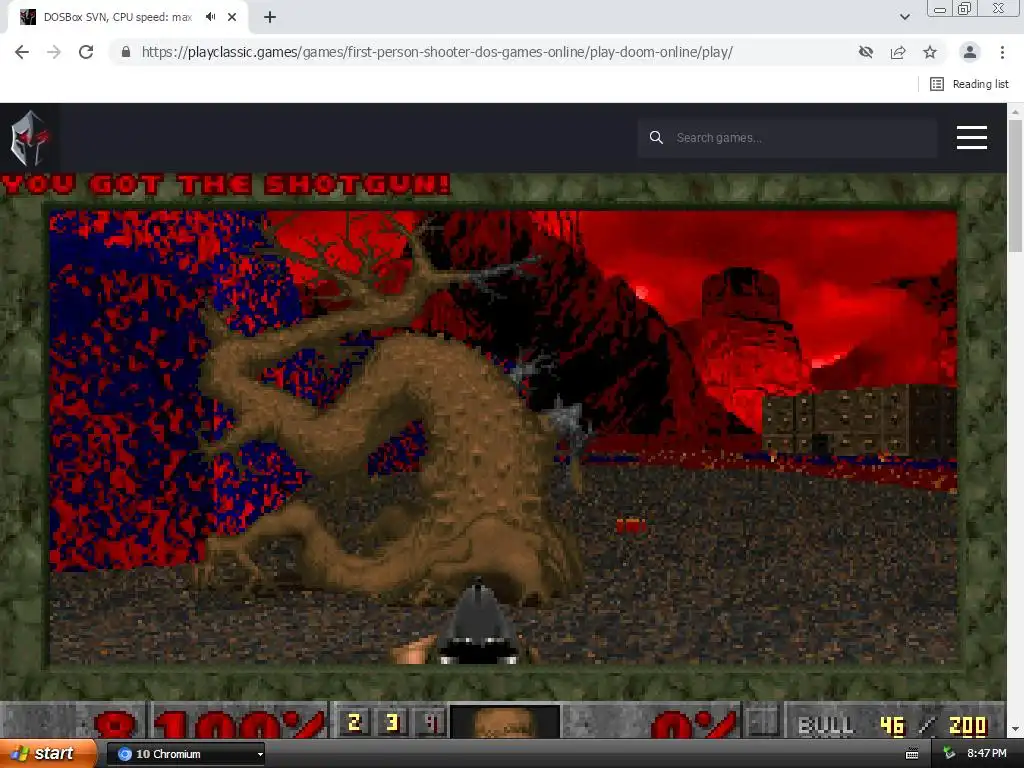Image resolution: width=1024 pixels, height=768 pixels.
Task: Open the hamburger site menu
Action: pyautogui.click(x=972, y=138)
